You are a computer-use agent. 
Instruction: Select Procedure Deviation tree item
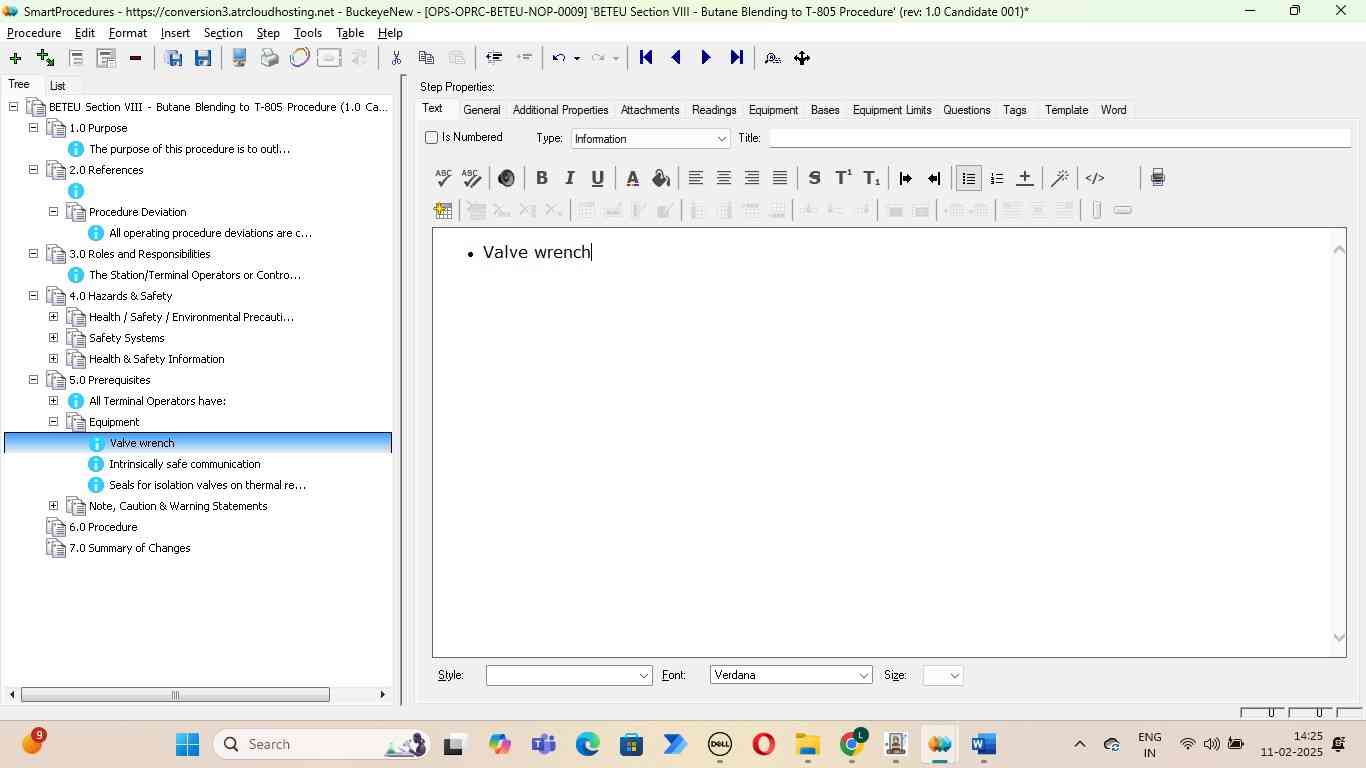click(138, 212)
